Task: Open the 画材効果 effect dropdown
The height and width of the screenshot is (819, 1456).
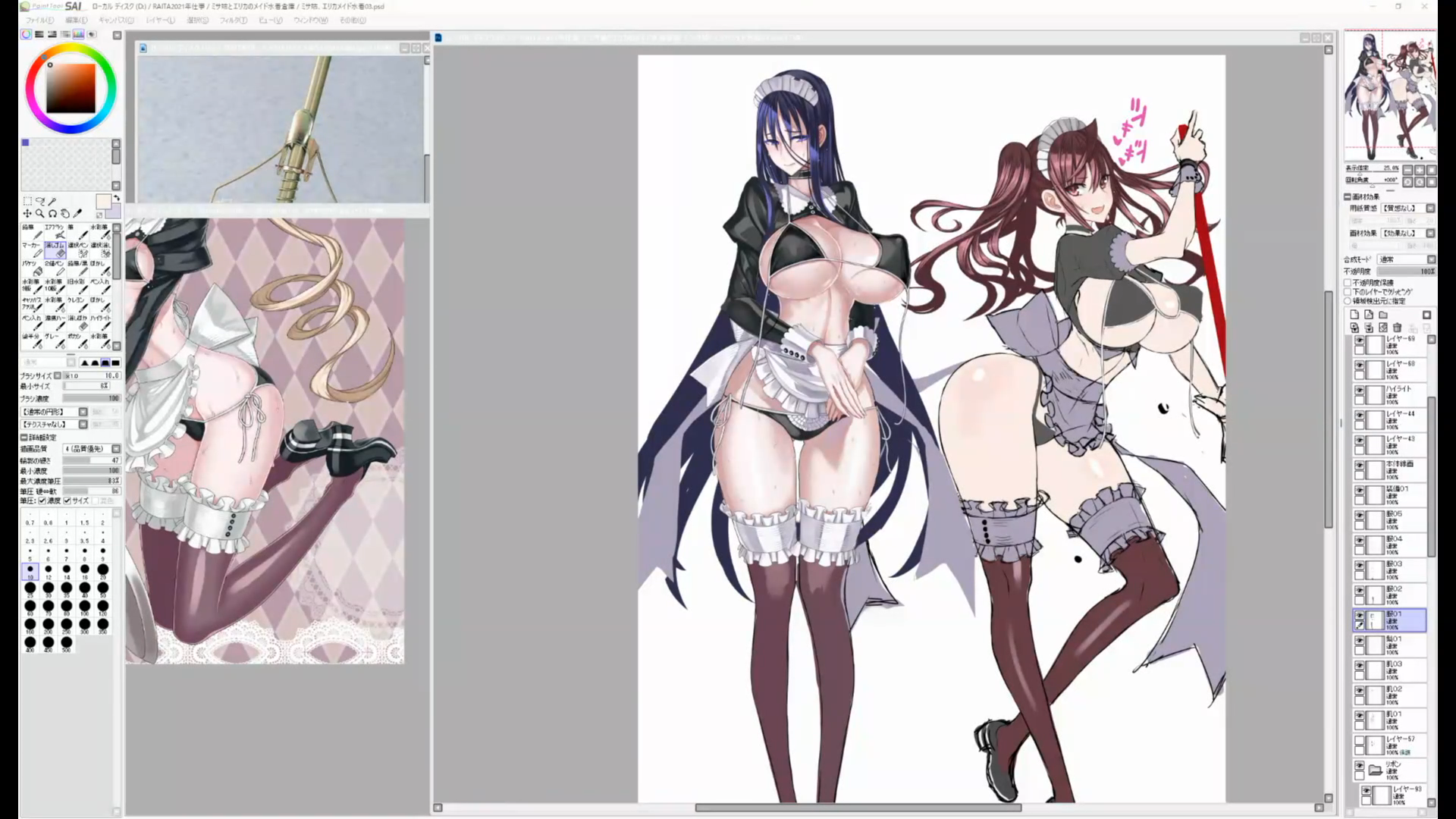Action: (x=1431, y=233)
